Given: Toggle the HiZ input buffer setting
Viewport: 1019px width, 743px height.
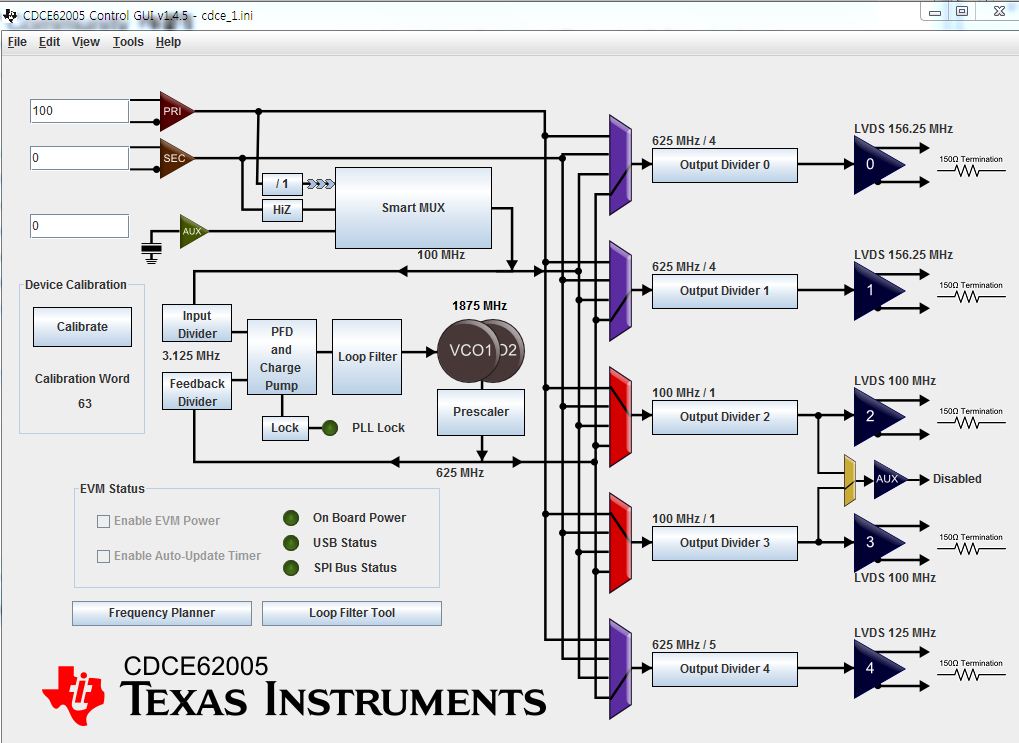Looking at the screenshot, I should click(281, 210).
